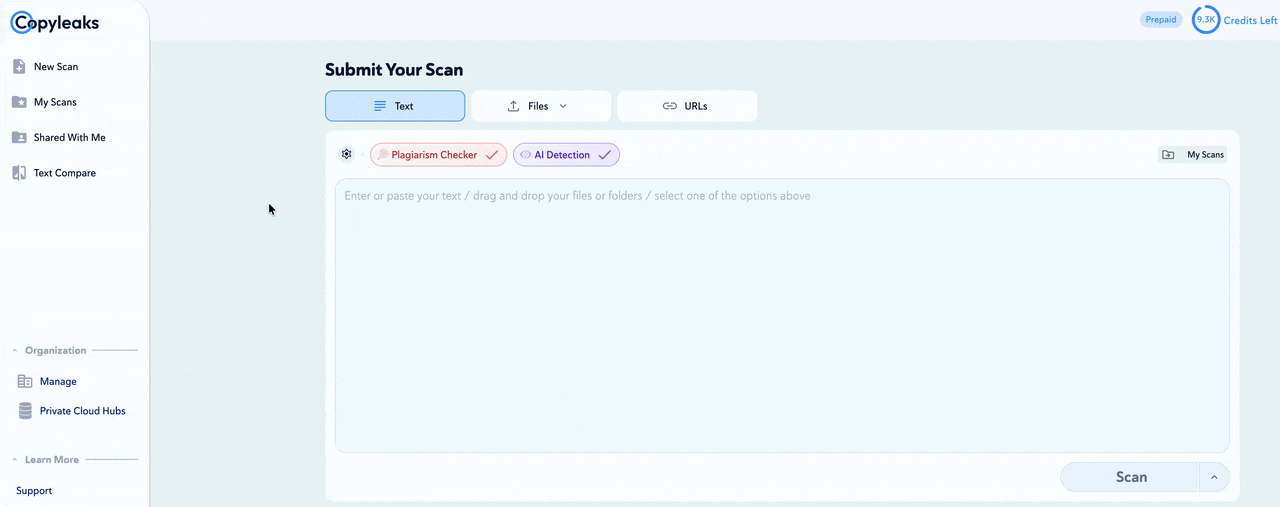Click the Shared With Me folder icon
This screenshot has width=1280, height=507.
click(19, 137)
